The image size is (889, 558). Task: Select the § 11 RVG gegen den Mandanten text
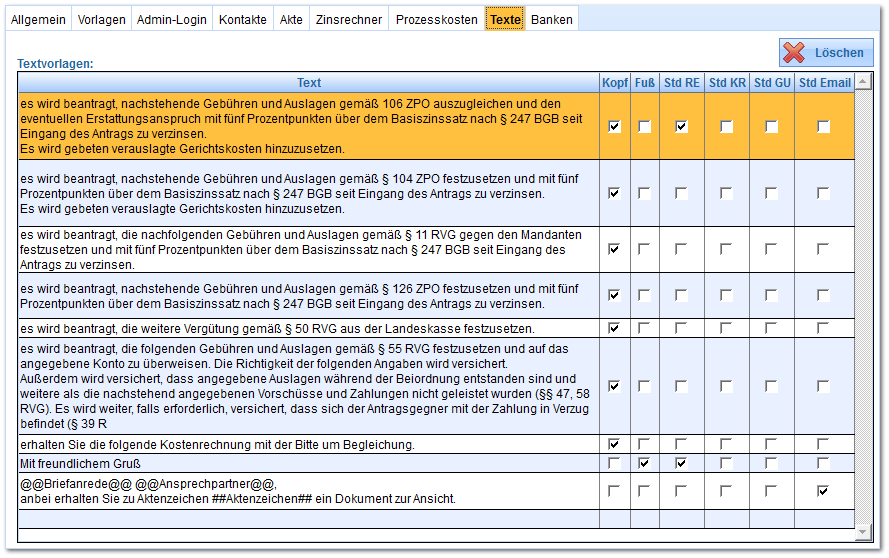pos(309,250)
